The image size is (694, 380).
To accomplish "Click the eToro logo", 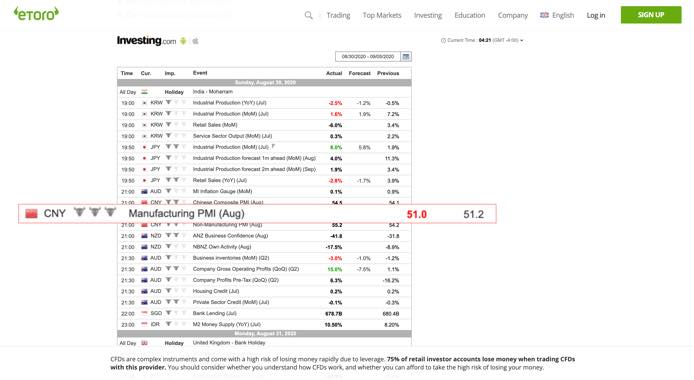I will [36, 14].
